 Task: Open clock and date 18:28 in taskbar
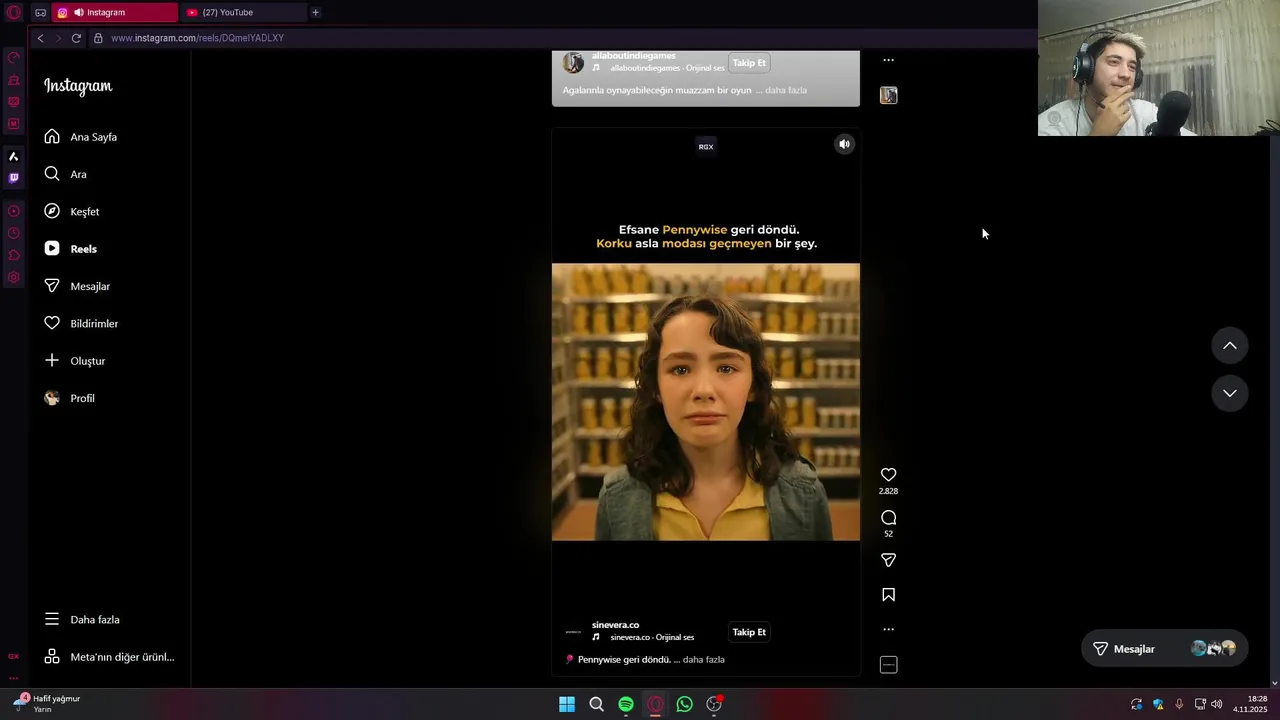tap(1250, 704)
